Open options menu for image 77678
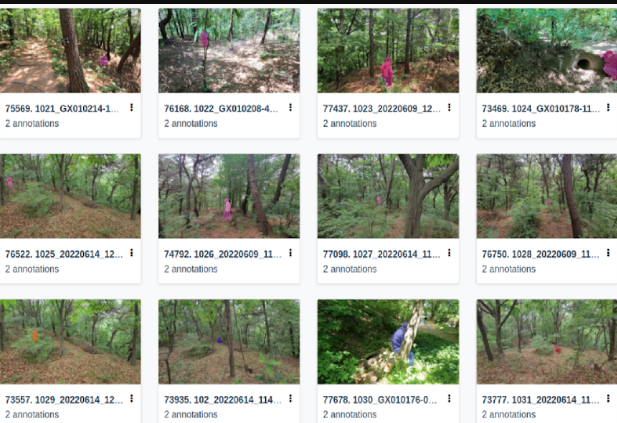The image size is (617, 423). [449, 399]
